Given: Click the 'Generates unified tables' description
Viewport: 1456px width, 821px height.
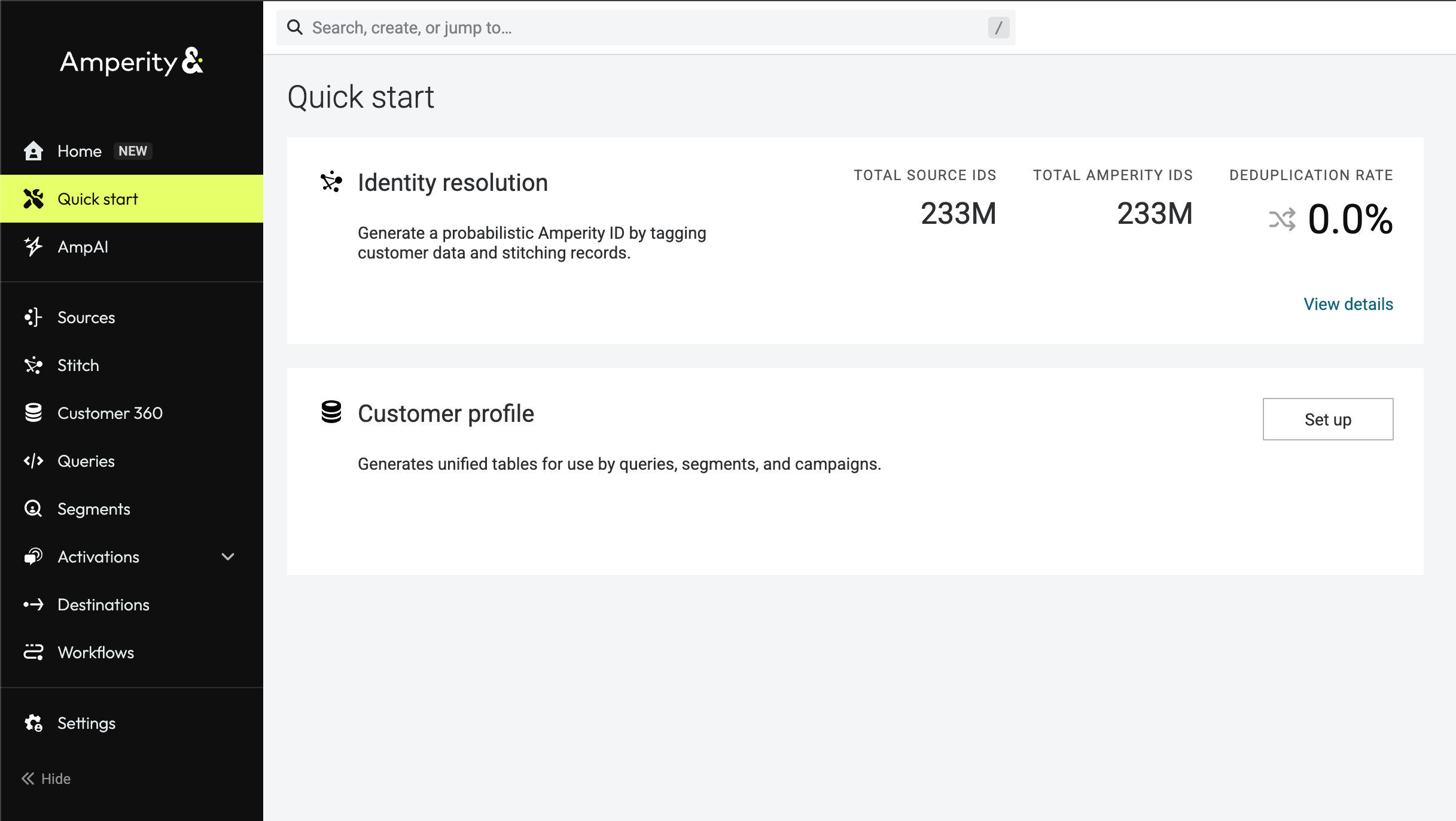Looking at the screenshot, I should (619, 464).
